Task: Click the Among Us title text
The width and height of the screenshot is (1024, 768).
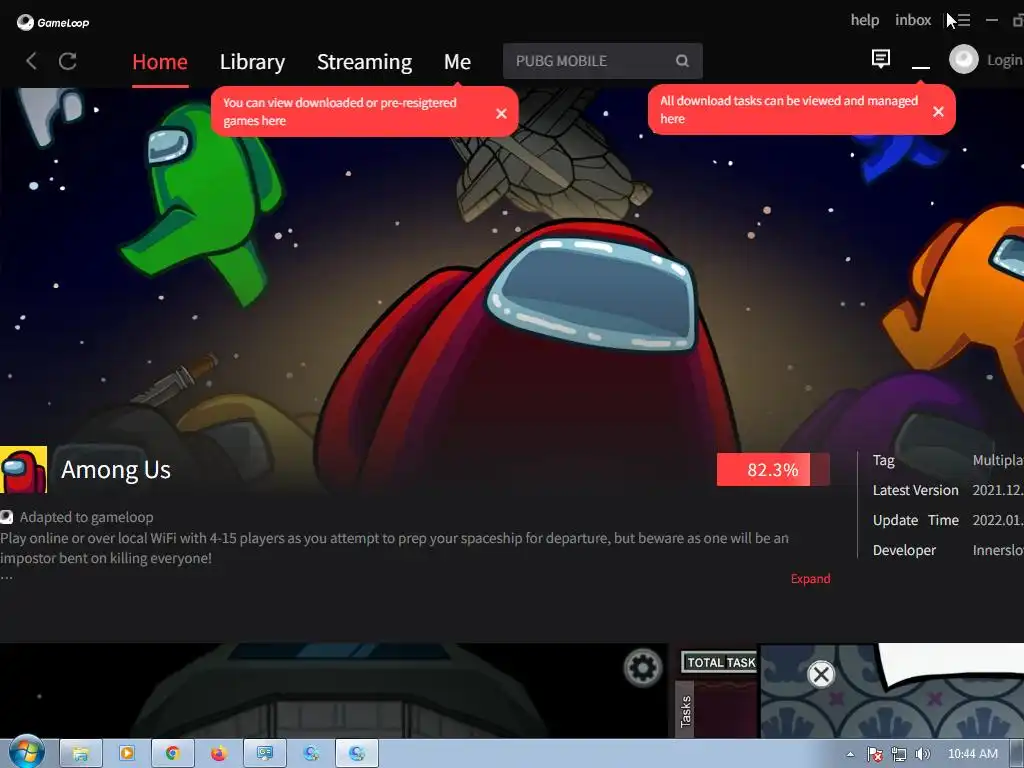Action: [116, 470]
